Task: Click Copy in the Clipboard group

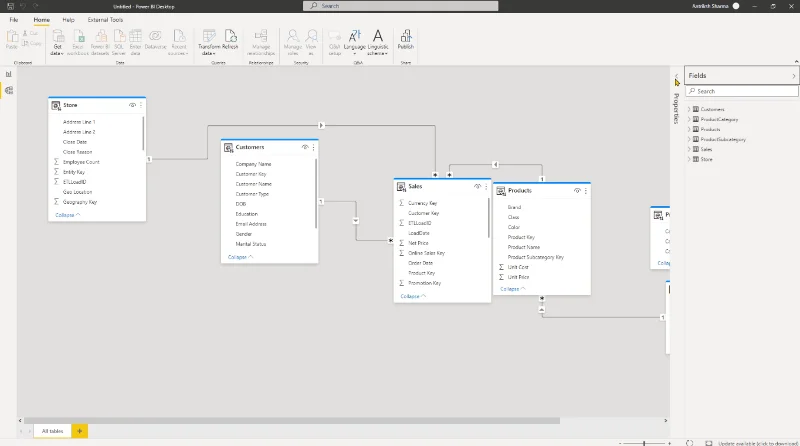Action: click(x=32, y=43)
